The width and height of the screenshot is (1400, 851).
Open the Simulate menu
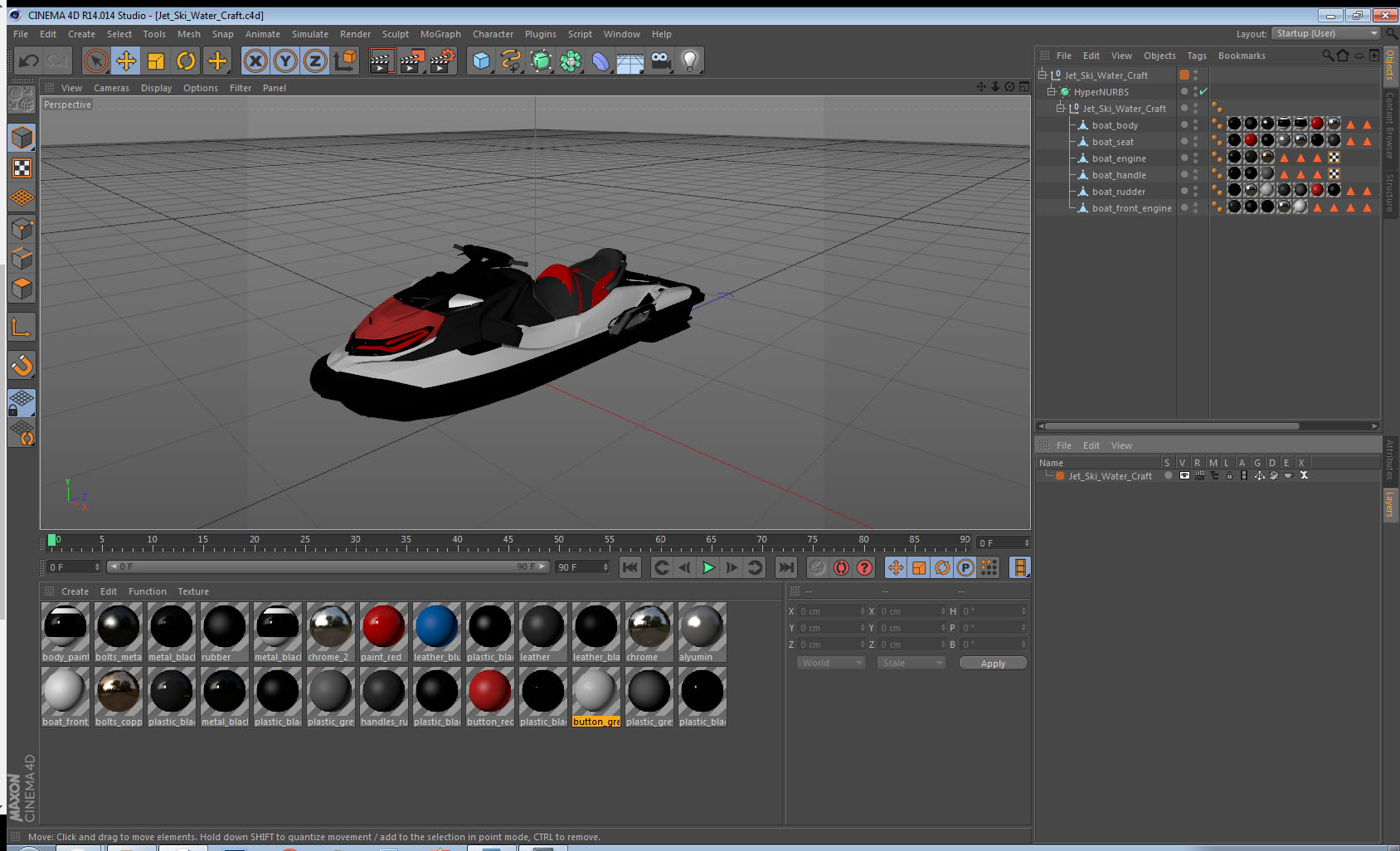point(309,34)
